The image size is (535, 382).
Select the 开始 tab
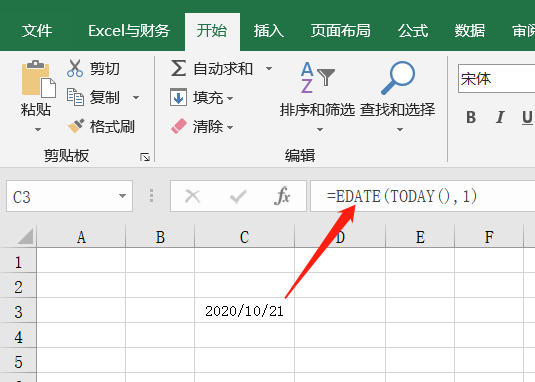[x=212, y=31]
